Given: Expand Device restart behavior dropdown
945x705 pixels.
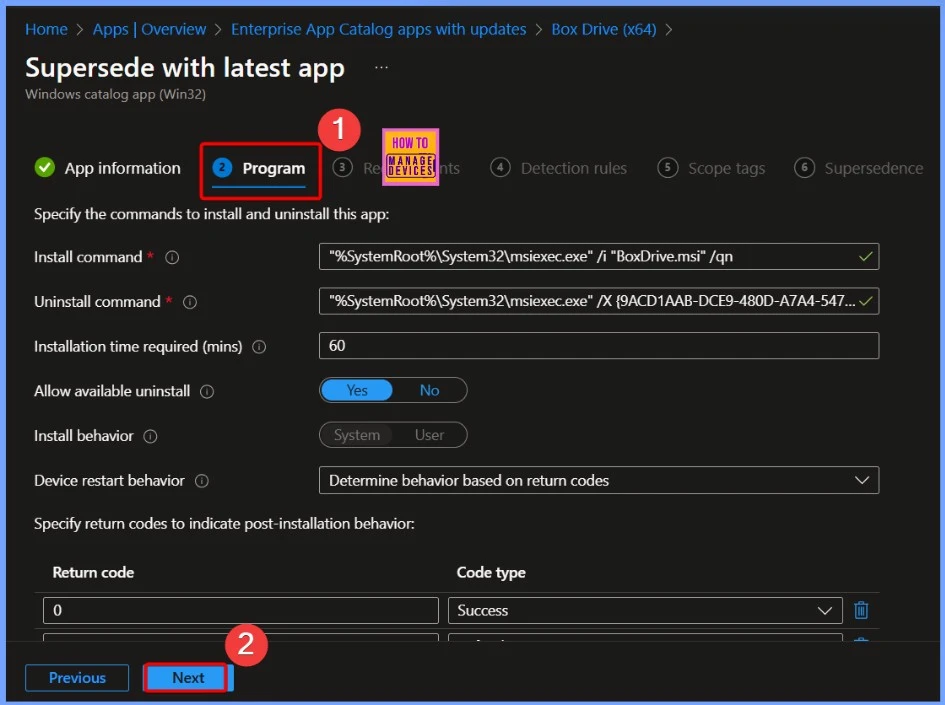Looking at the screenshot, I should click(x=598, y=481).
